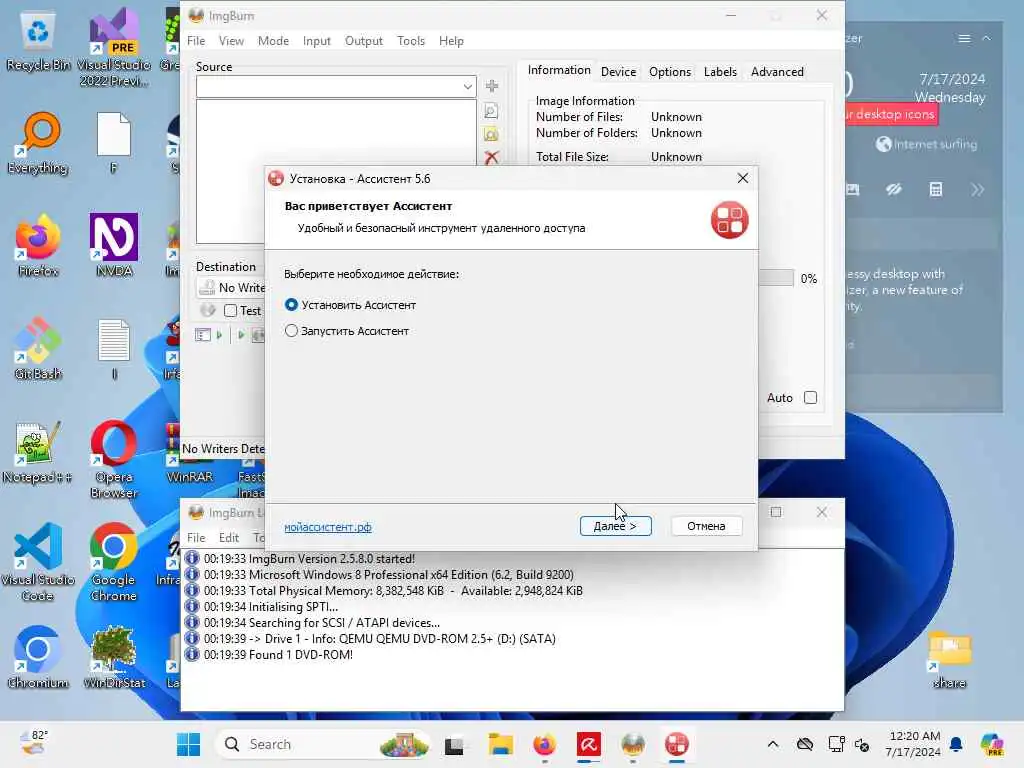Open Firefox from the taskbar
The width and height of the screenshot is (1024, 768).
545,744
